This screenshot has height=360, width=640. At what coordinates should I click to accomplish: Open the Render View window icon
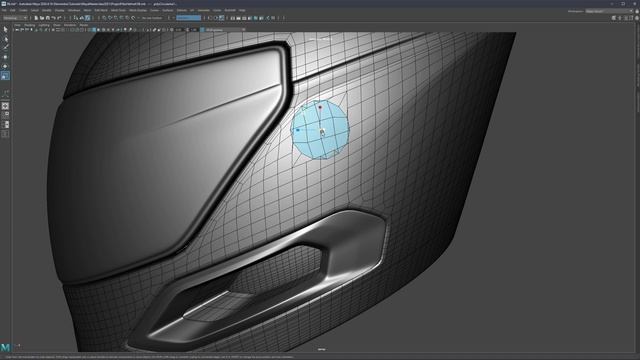click(x=233, y=18)
